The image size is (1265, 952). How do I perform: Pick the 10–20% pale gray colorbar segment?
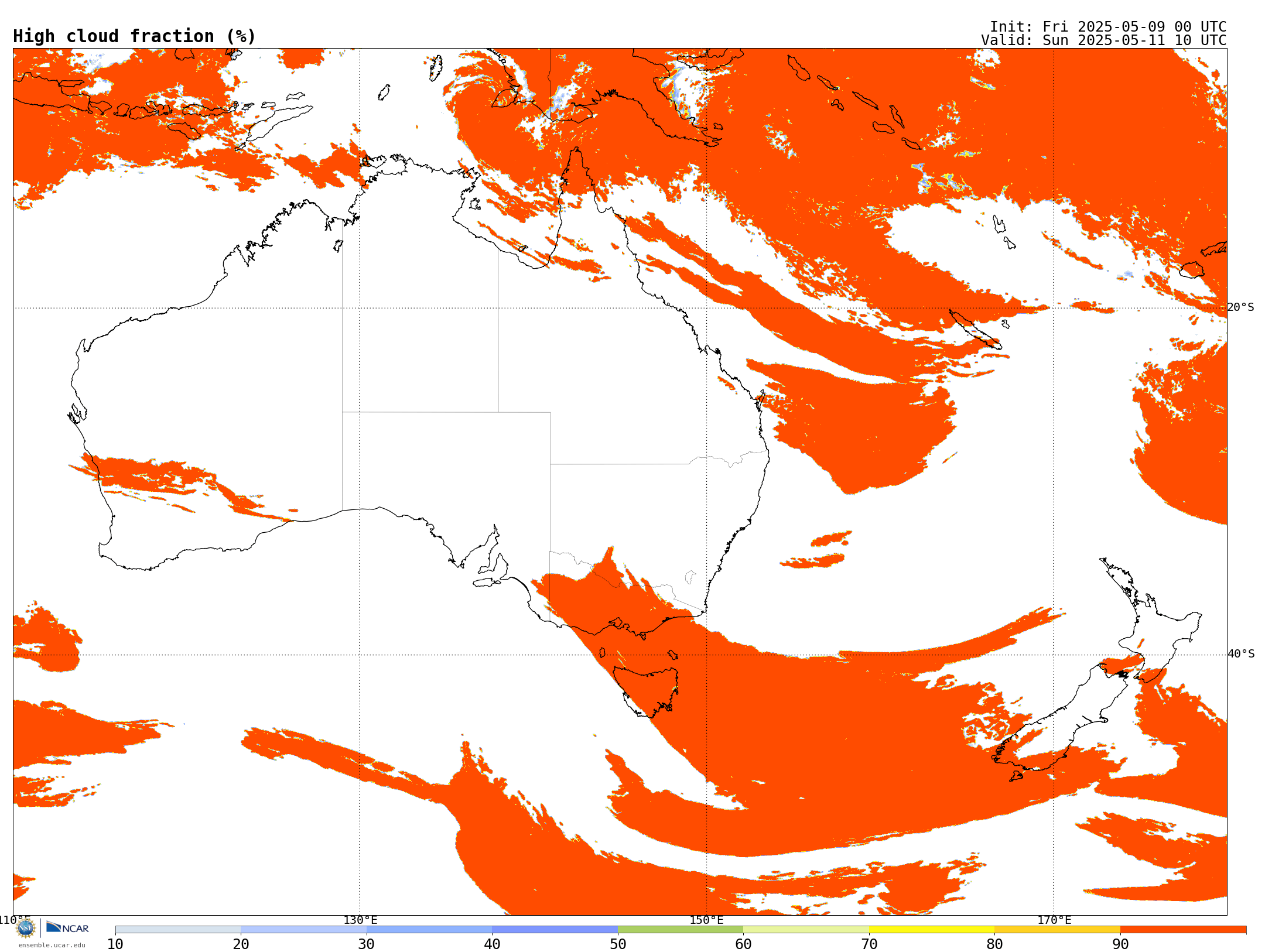(178, 930)
